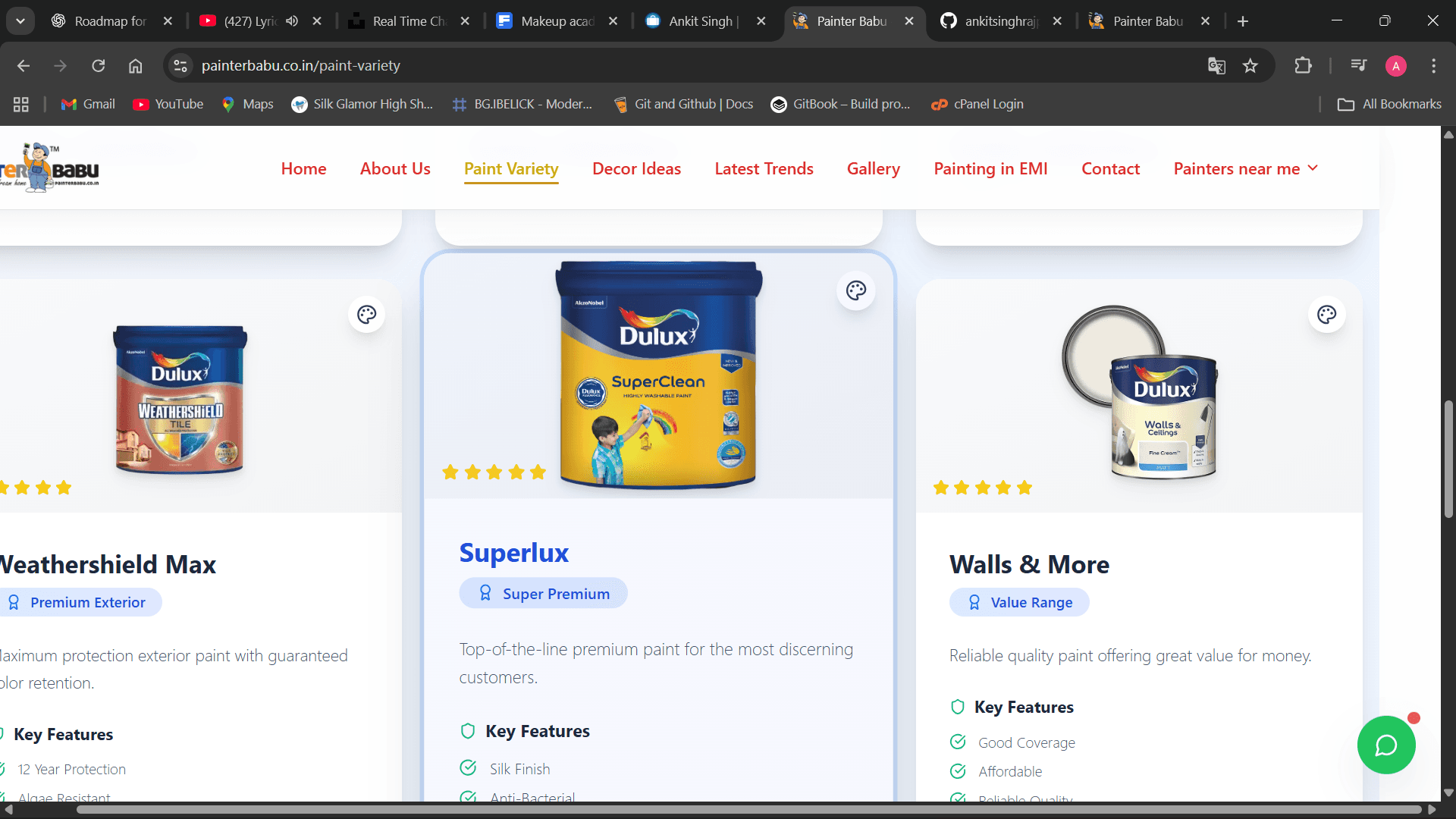Click the Dulux SuperClean paint can image
Image resolution: width=1456 pixels, height=819 pixels.
coord(657,375)
